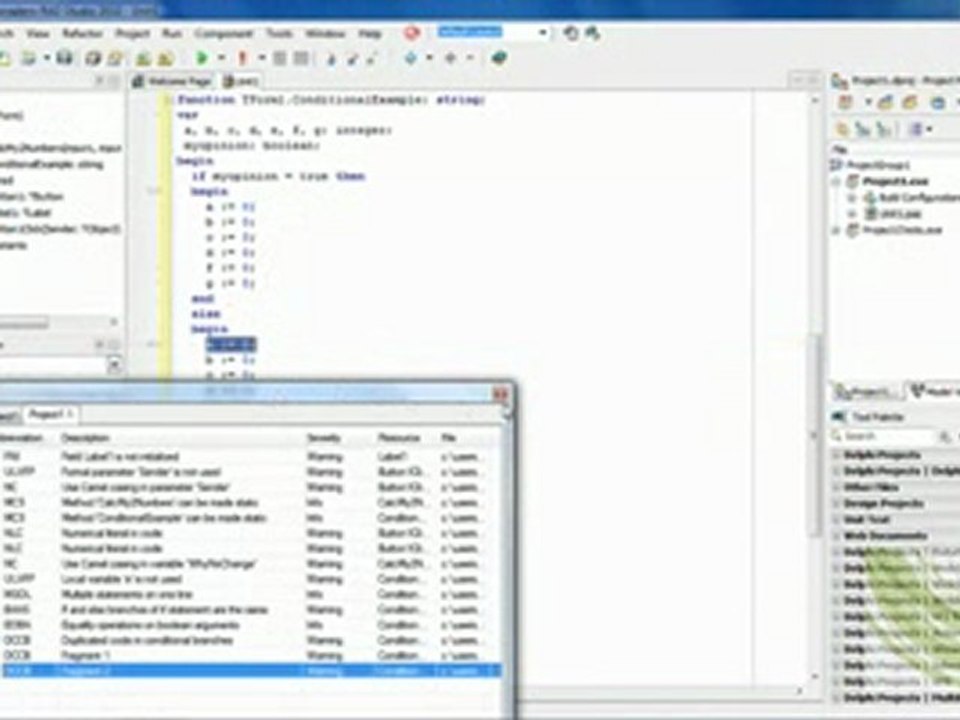Click the grey forward navigation arrow icon

click(x=451, y=58)
